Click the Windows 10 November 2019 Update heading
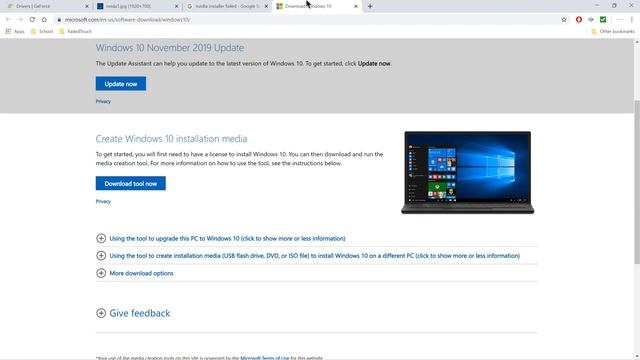The height and width of the screenshot is (360, 640). click(170, 48)
